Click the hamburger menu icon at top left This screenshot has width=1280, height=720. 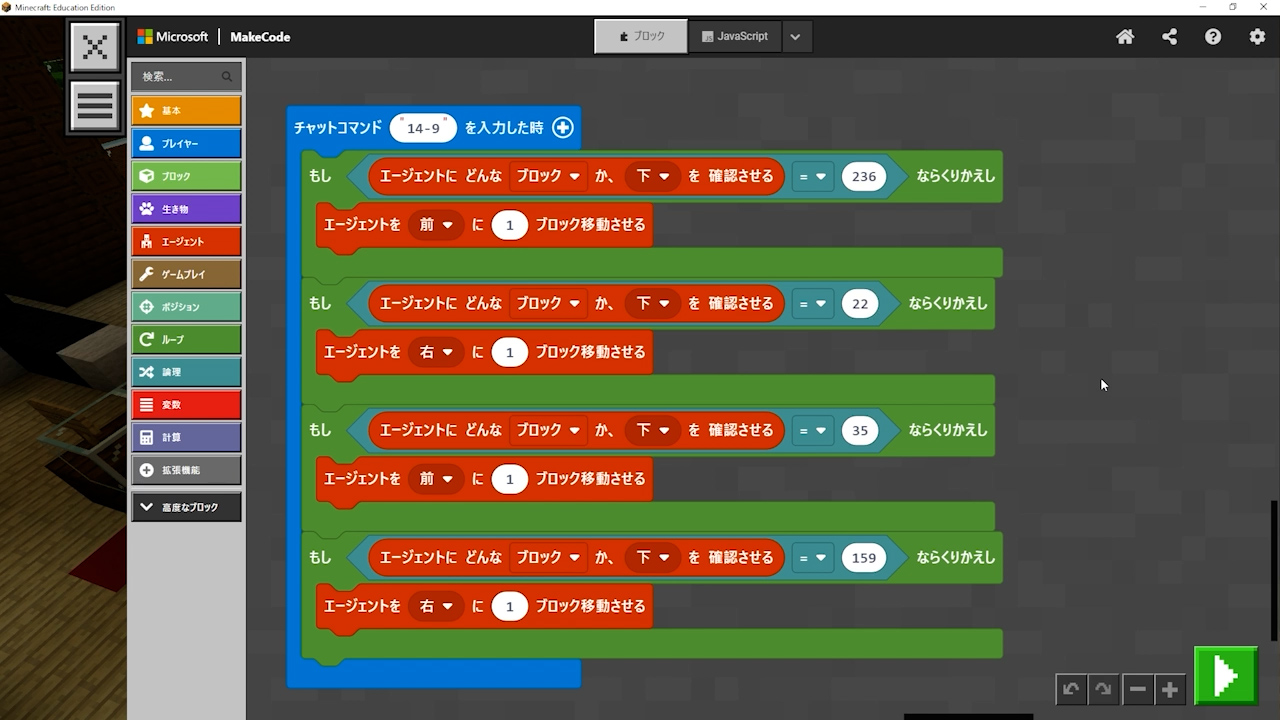click(95, 106)
